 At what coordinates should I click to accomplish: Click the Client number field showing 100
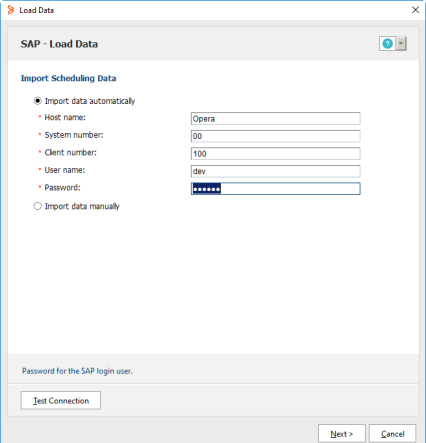tap(275, 154)
